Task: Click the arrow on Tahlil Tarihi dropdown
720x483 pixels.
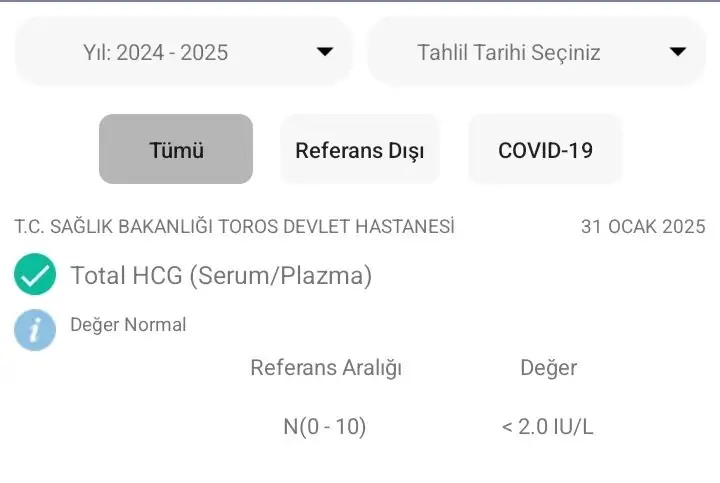Action: pos(677,52)
